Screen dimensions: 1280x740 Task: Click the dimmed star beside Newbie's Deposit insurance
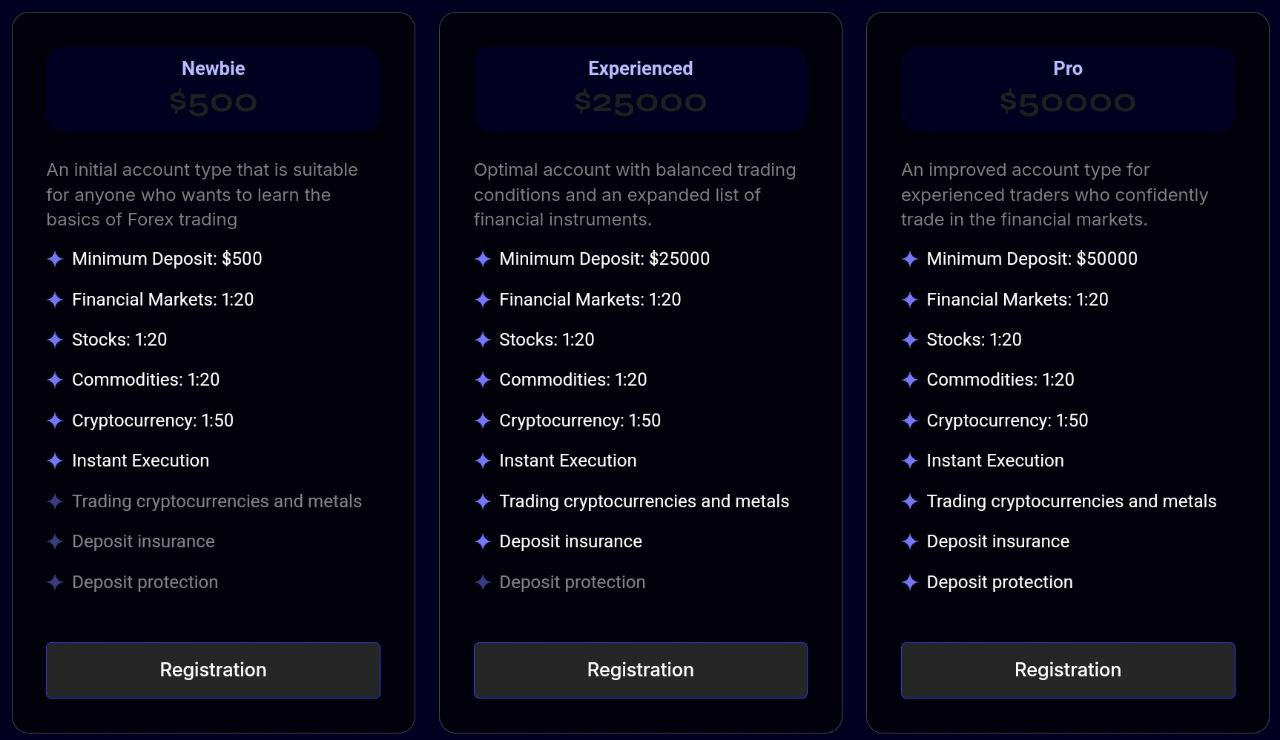[55, 542]
